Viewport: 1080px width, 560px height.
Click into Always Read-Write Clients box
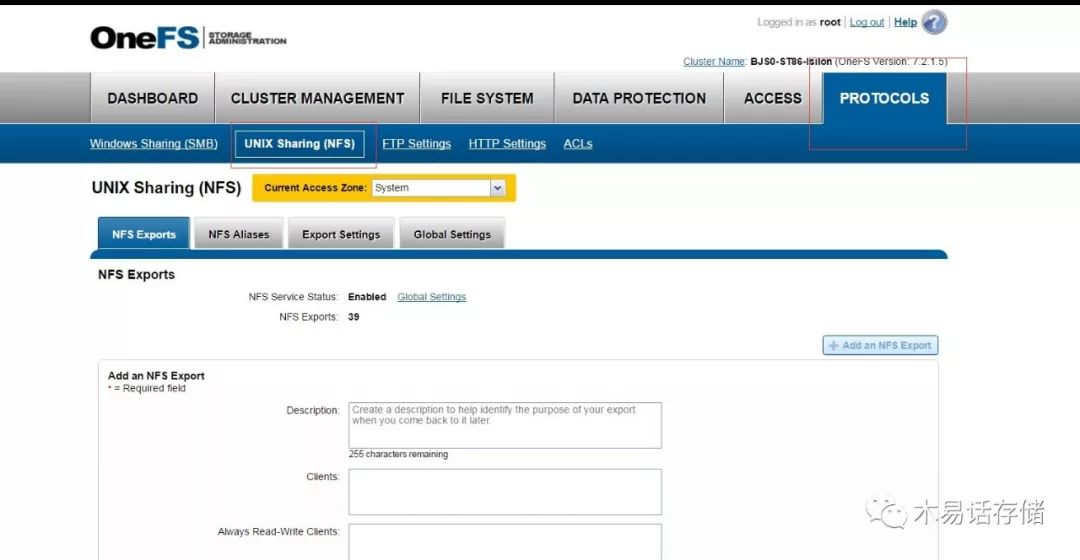pos(505,542)
